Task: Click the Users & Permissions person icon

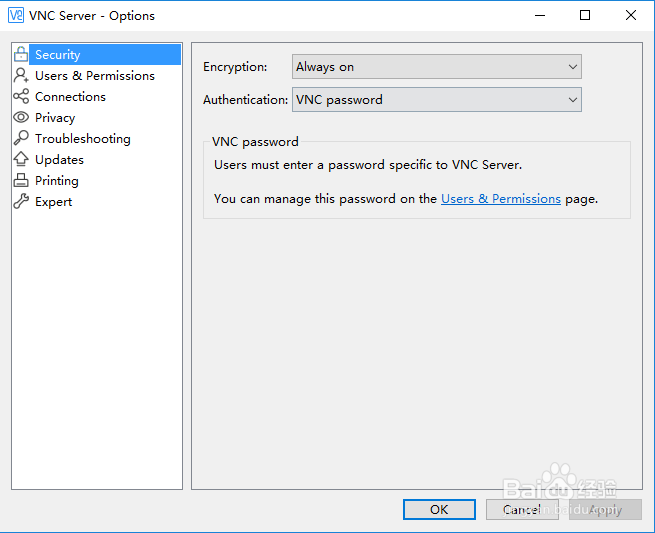Action: point(21,76)
